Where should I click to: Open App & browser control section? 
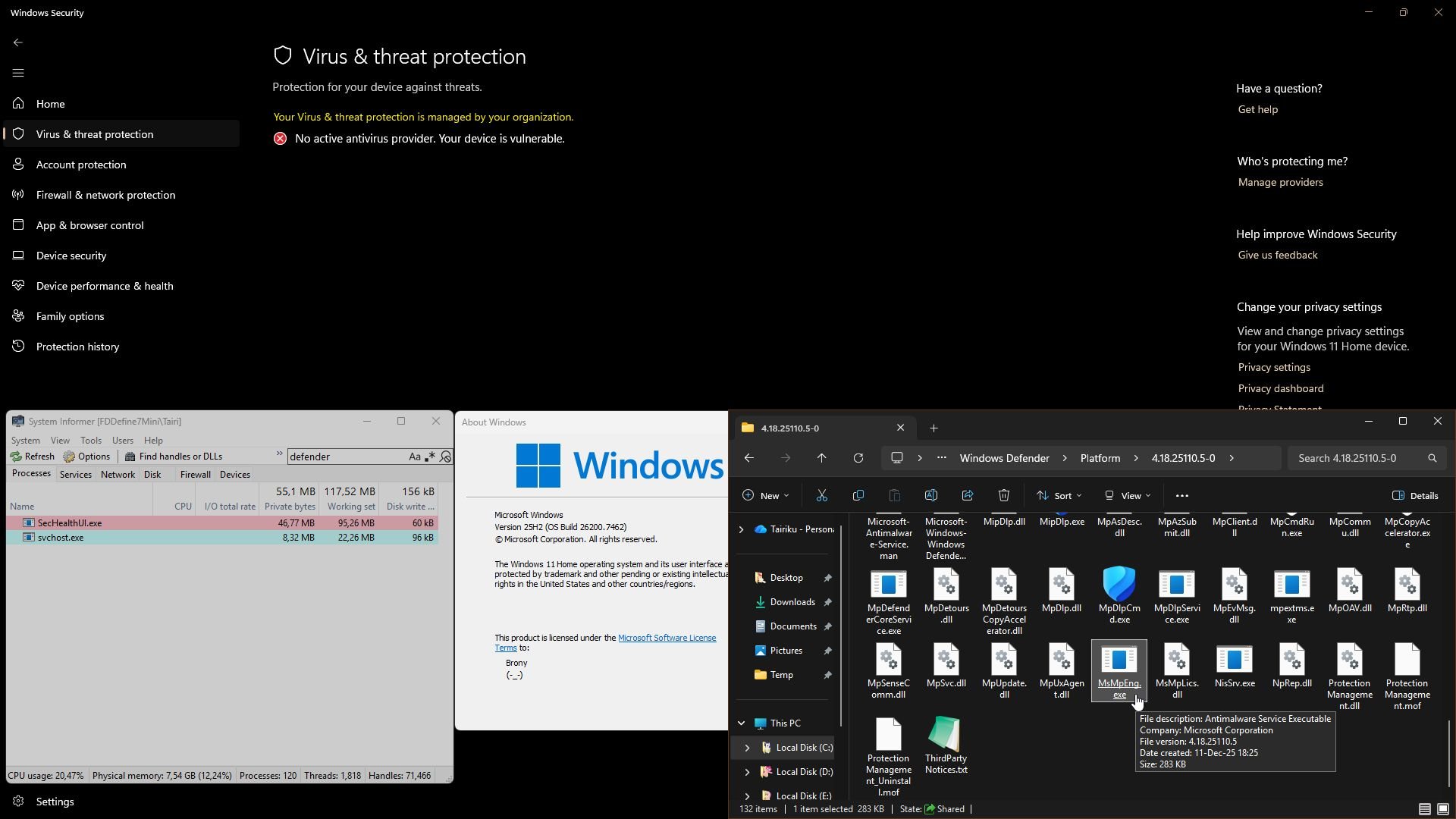[121, 225]
